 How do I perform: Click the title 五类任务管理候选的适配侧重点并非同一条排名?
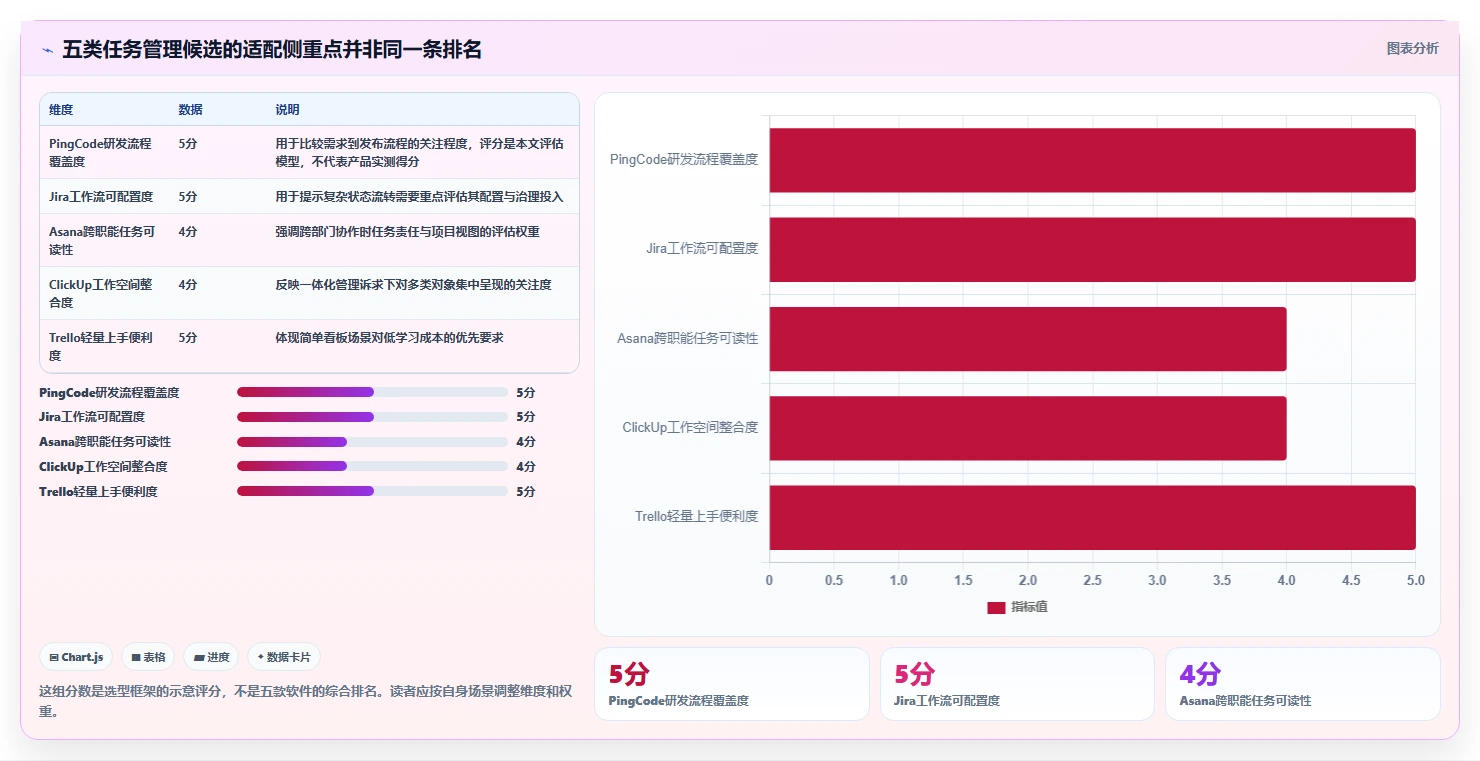coord(272,50)
